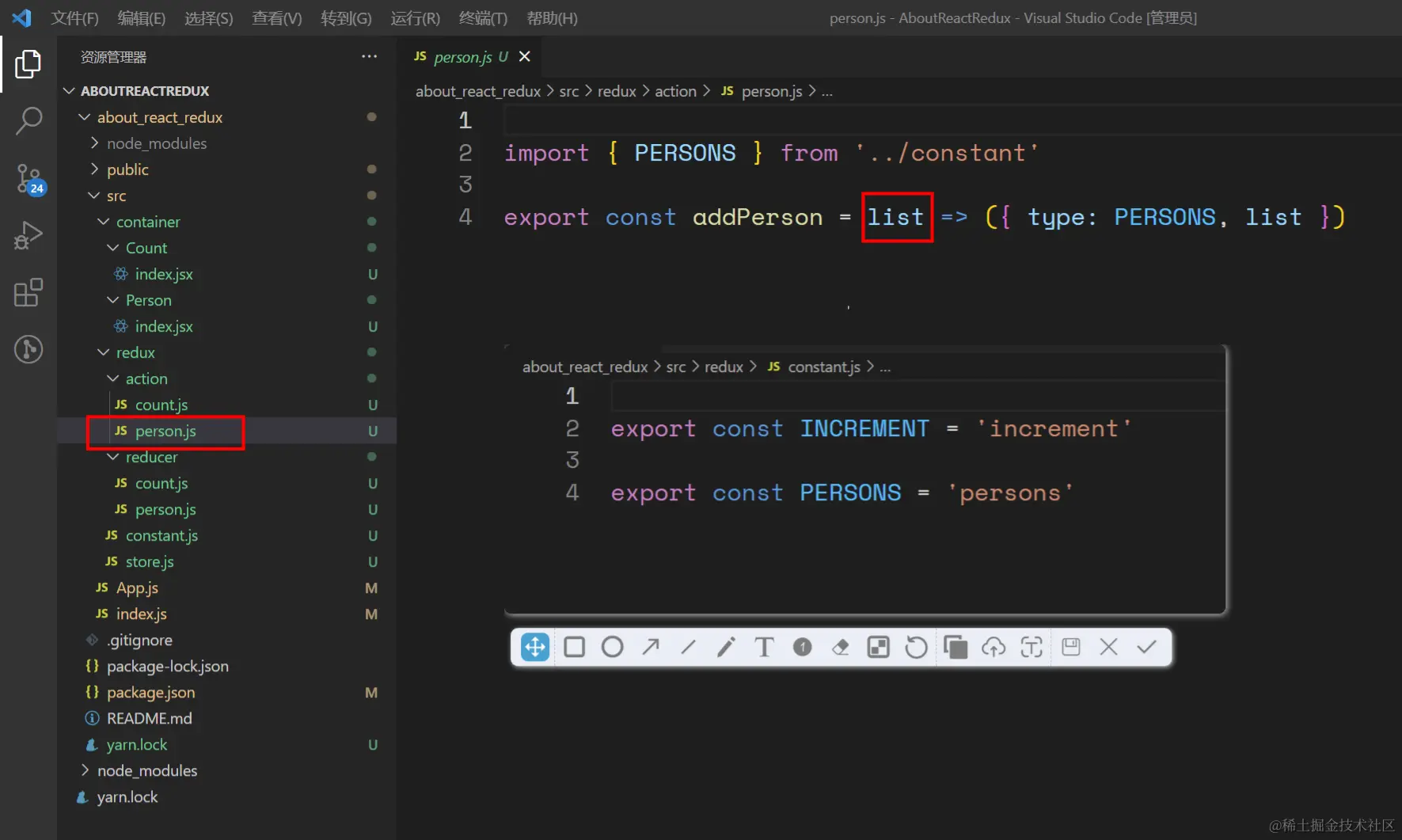1402x840 pixels.
Task: Select the rectangle annotation tool
Action: click(x=574, y=647)
